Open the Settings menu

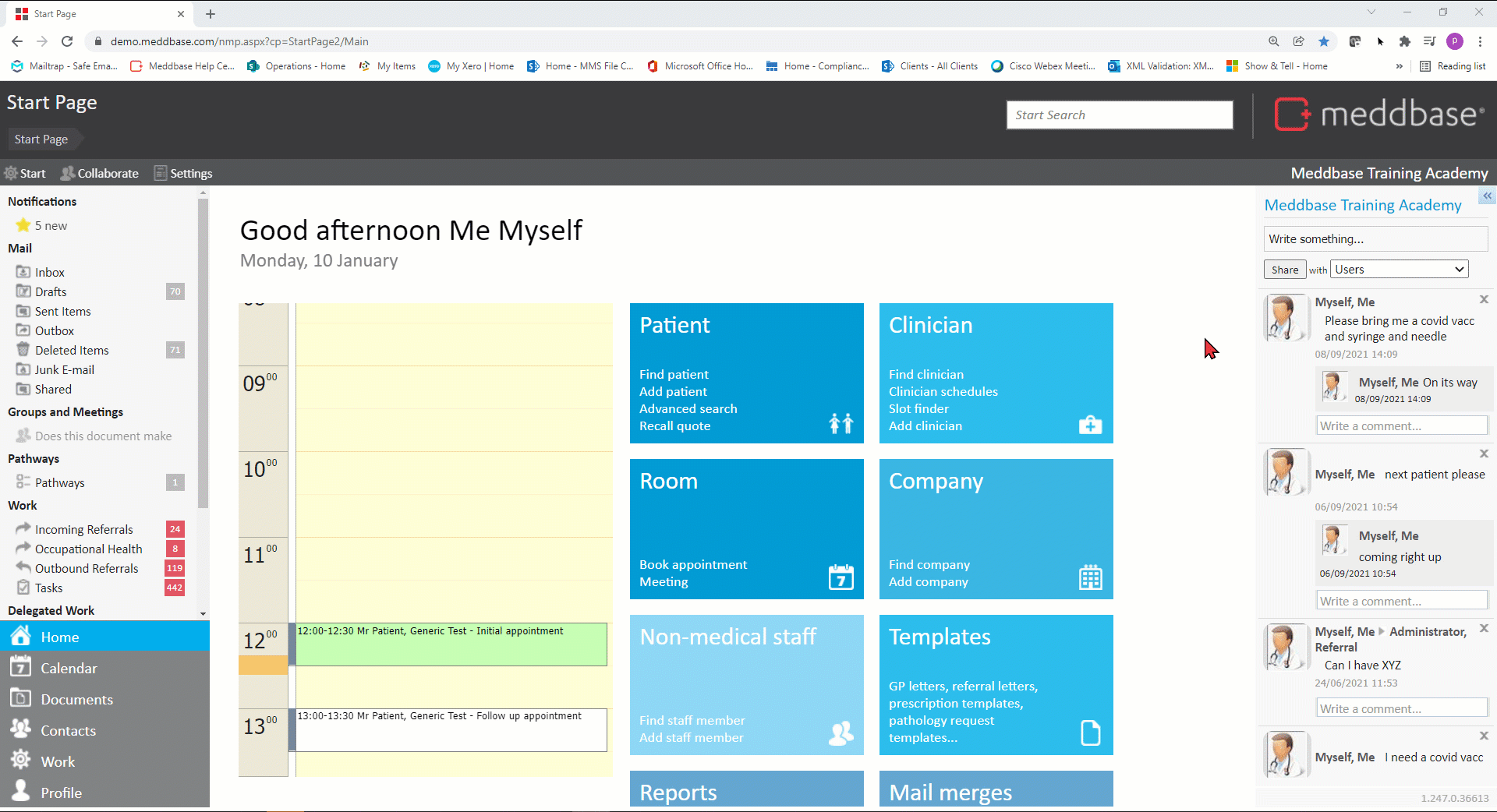(x=183, y=173)
